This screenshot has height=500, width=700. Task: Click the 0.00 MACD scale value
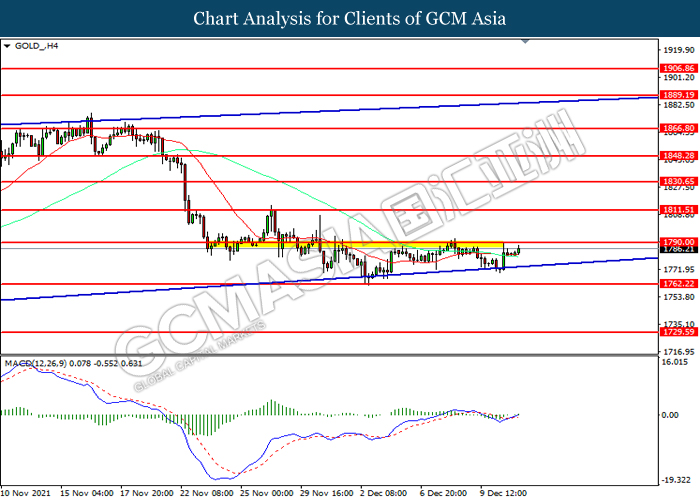click(670, 415)
